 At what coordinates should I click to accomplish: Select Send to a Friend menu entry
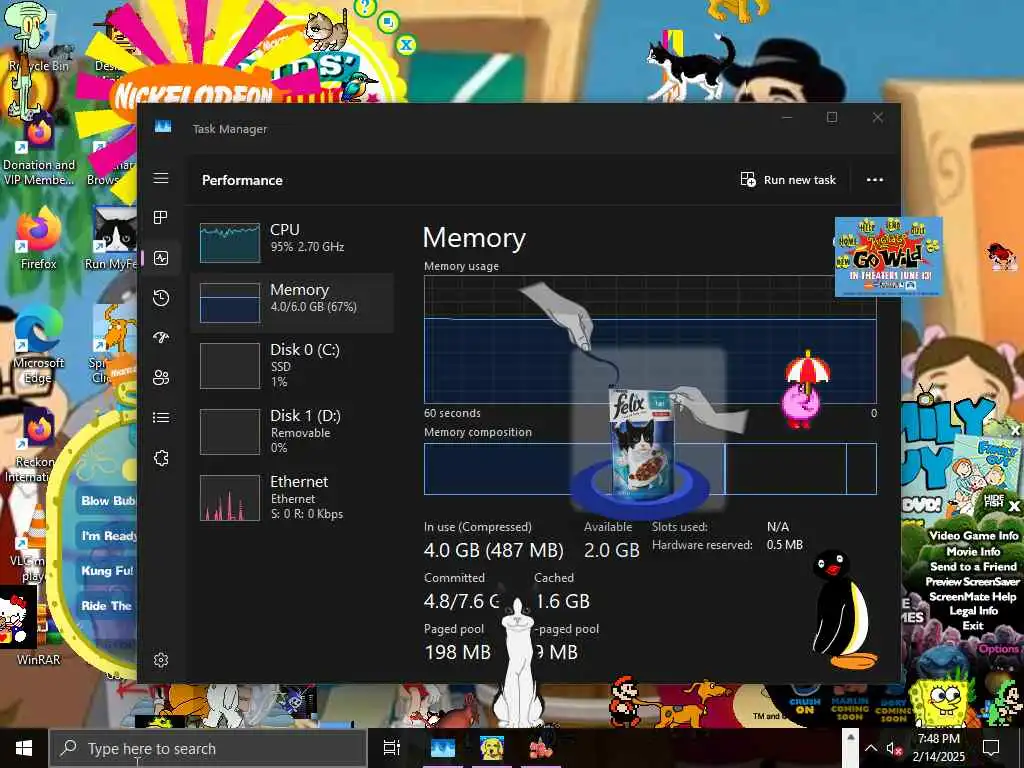tap(973, 566)
